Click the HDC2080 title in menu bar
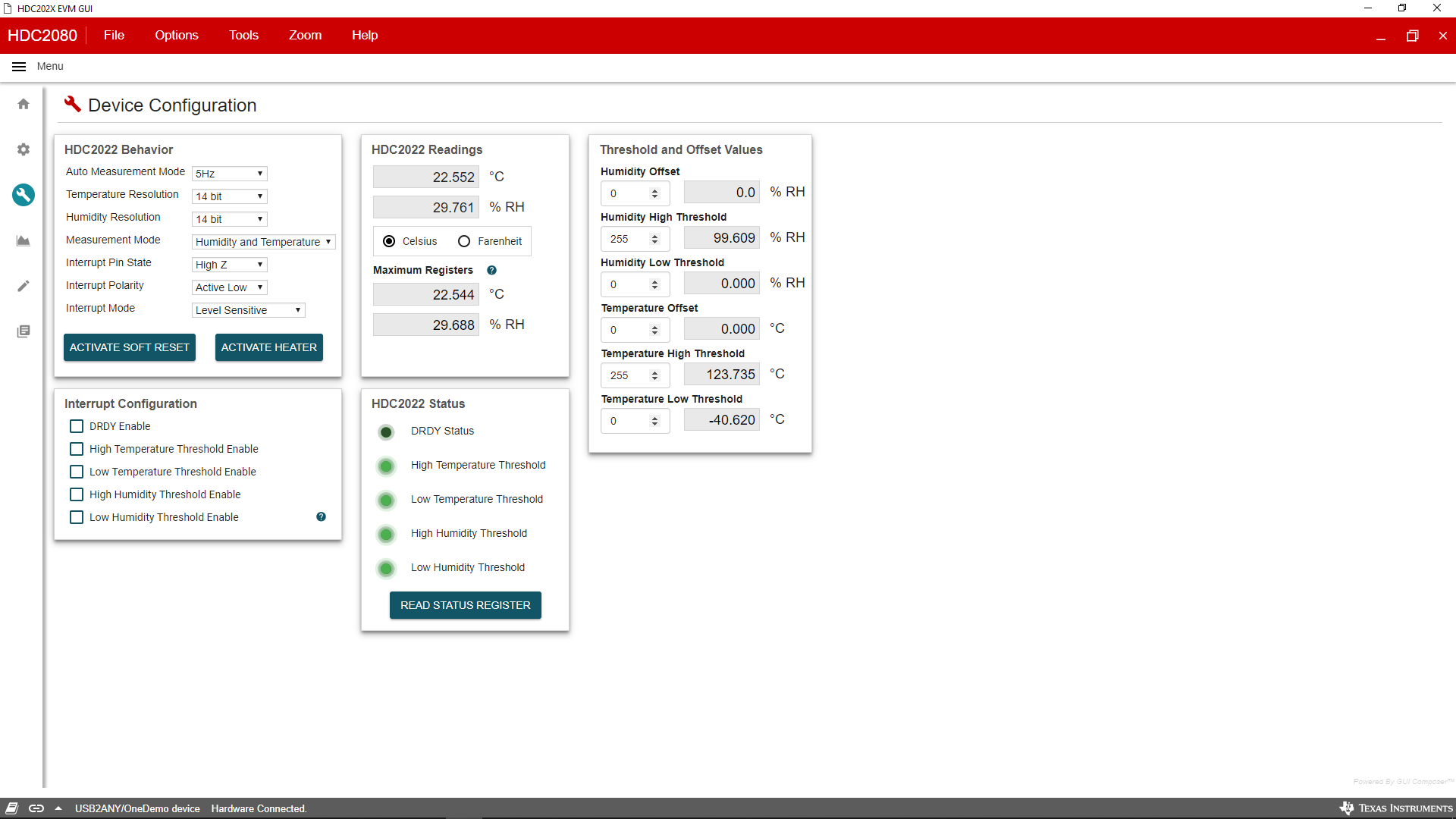Screen dimensions: 1456x819 [x=42, y=36]
